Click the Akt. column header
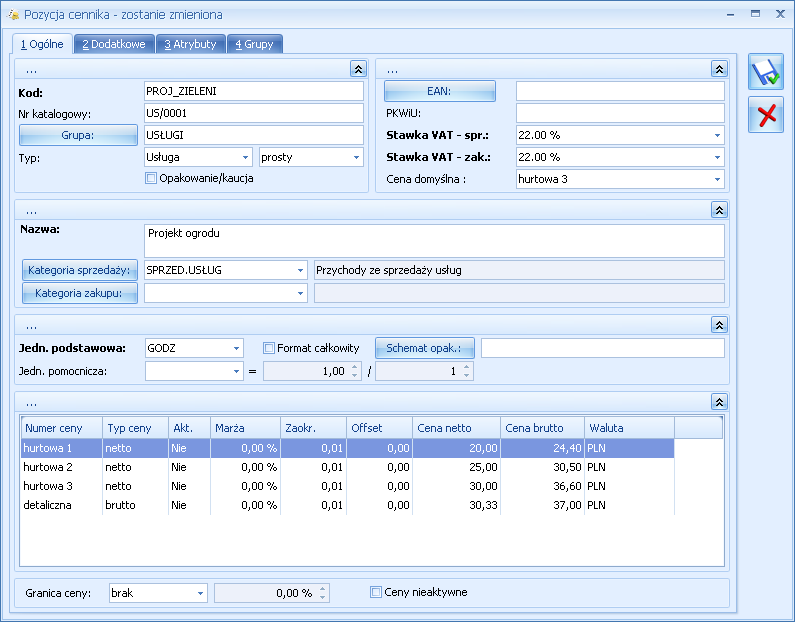The width and height of the screenshot is (795, 622). click(x=189, y=428)
